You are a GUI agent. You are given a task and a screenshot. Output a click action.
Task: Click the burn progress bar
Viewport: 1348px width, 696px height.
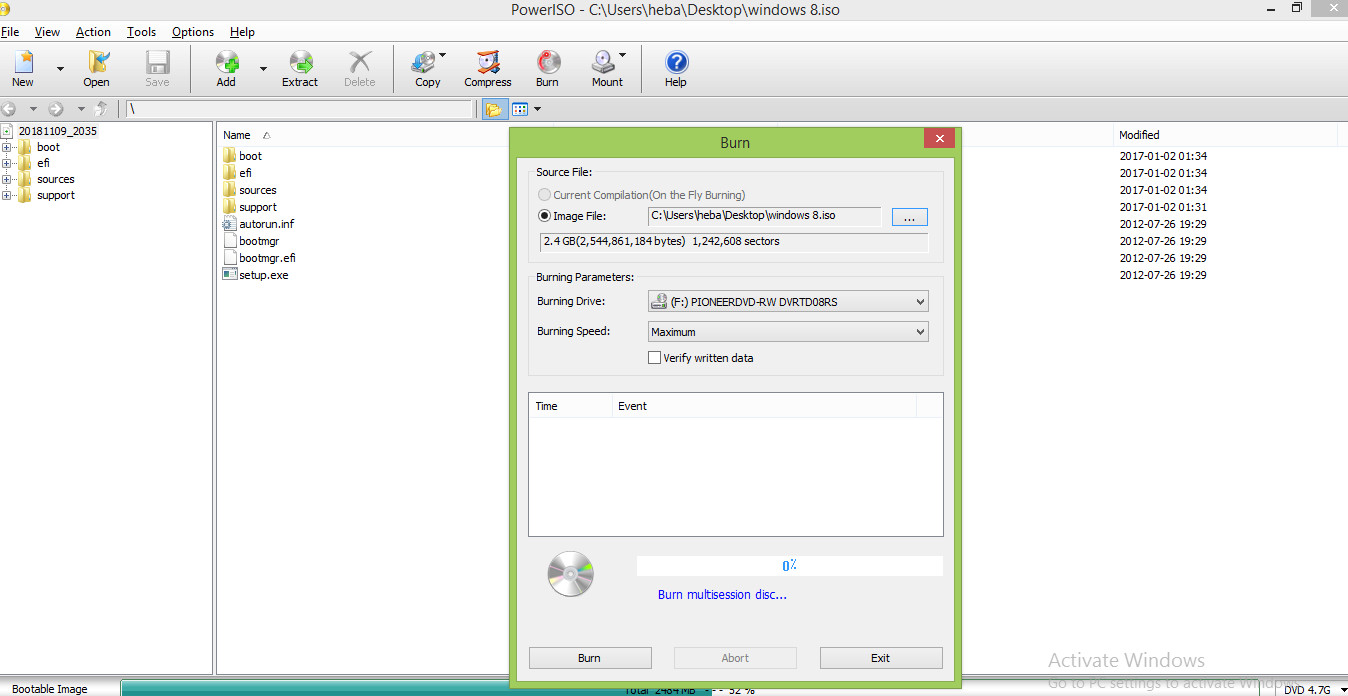pos(789,566)
